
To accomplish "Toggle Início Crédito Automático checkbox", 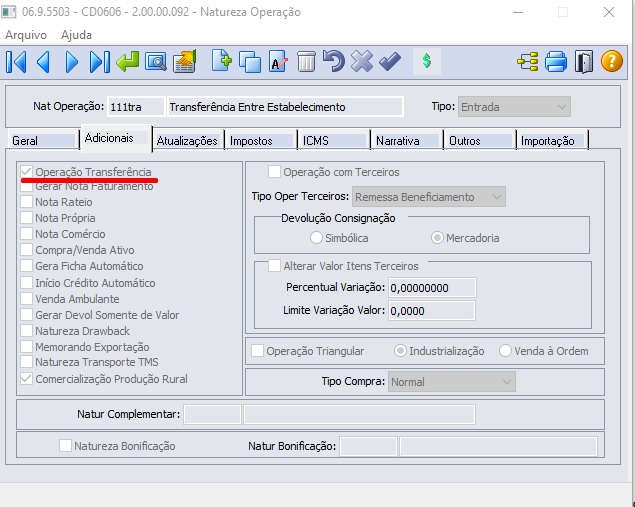I will [26, 283].
